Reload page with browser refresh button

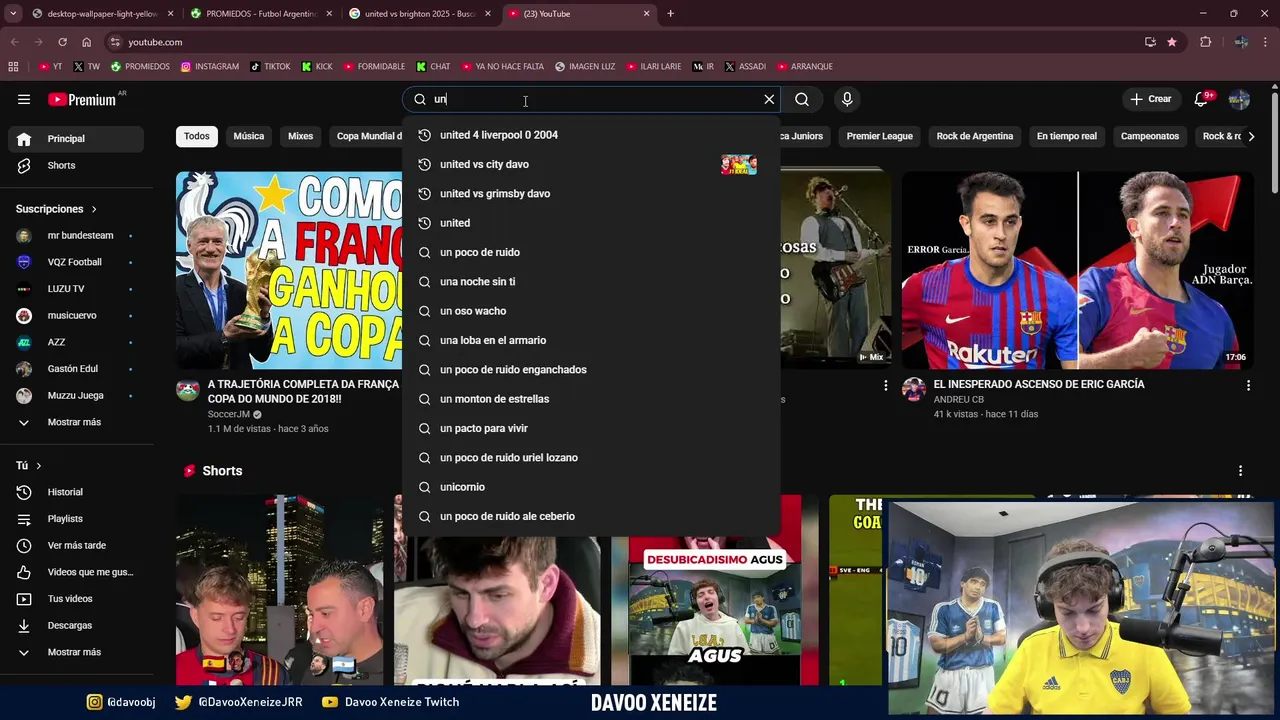click(x=62, y=42)
